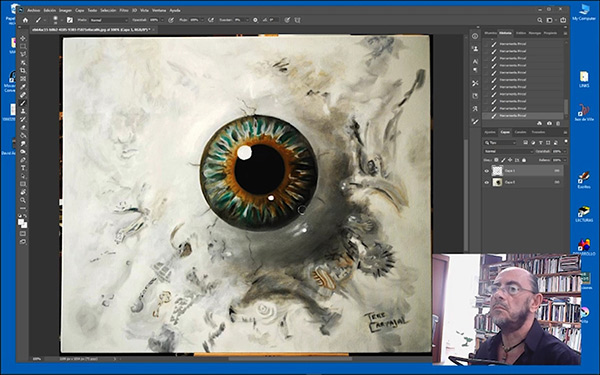Open the Filtro menu
The width and height of the screenshot is (600, 375).
[124, 10]
